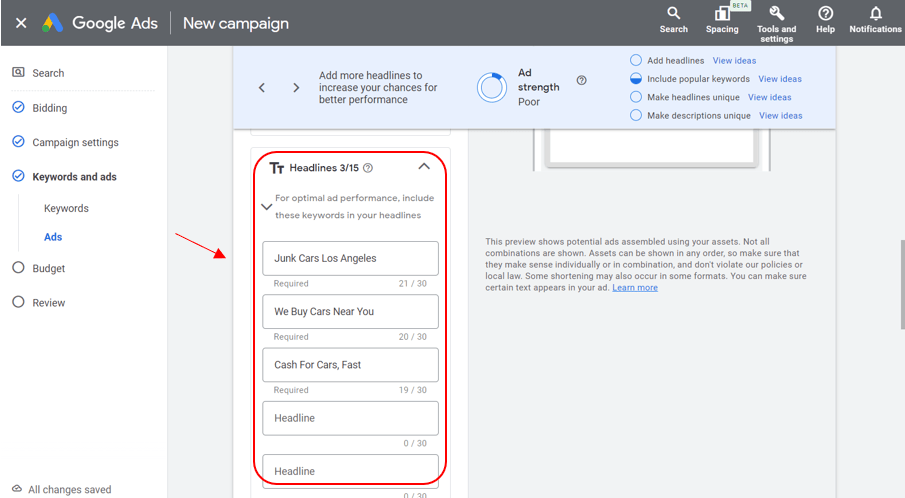Click All changes saved cloud icon
The width and height of the screenshot is (905, 498).
click(x=17, y=488)
